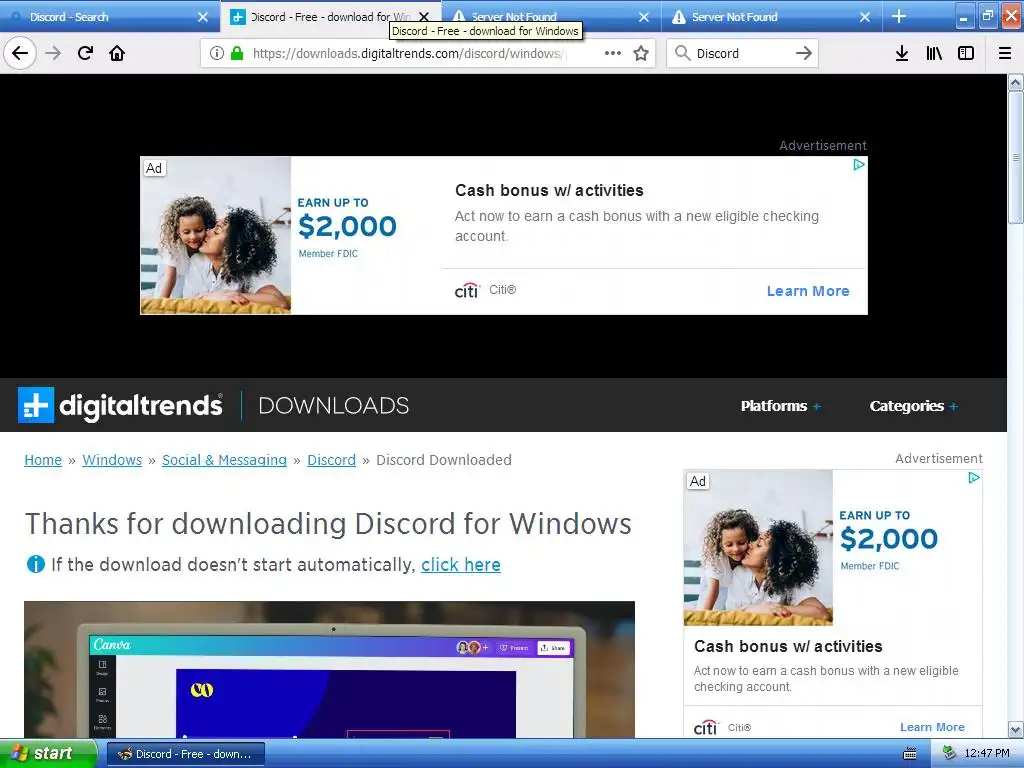Open a new tab with plus

tap(899, 16)
